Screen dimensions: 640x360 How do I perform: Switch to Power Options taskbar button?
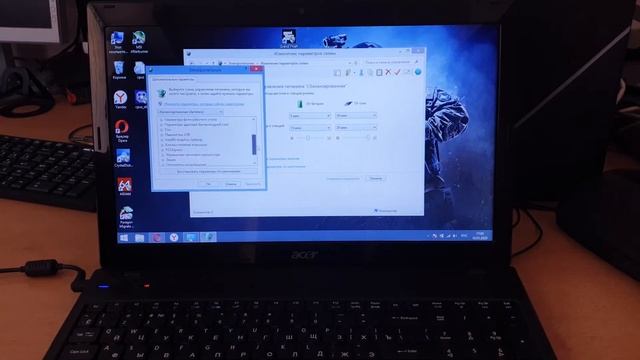click(208, 237)
